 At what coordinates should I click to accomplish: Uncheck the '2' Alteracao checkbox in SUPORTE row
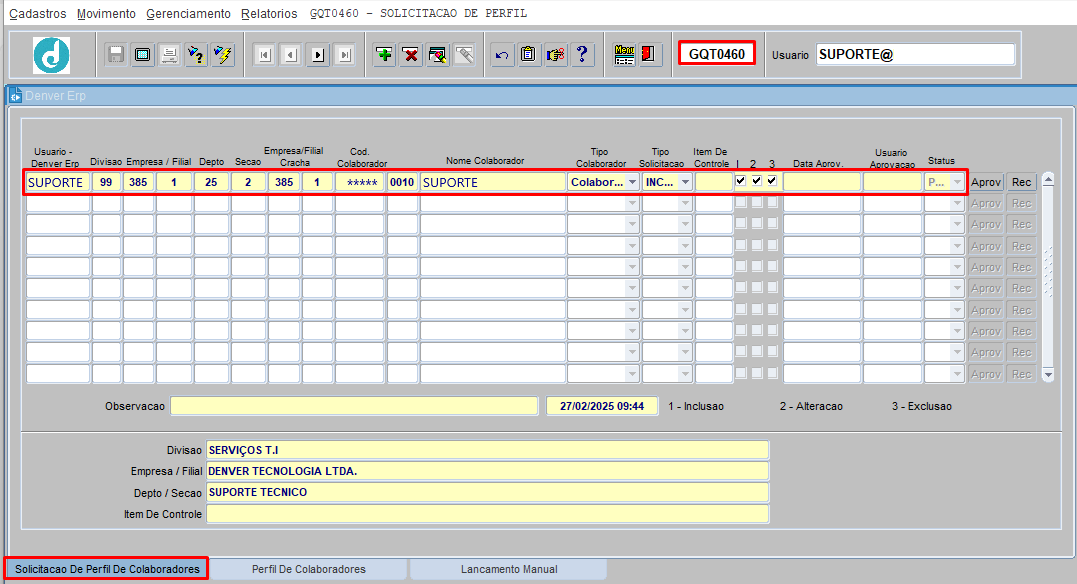pos(757,181)
